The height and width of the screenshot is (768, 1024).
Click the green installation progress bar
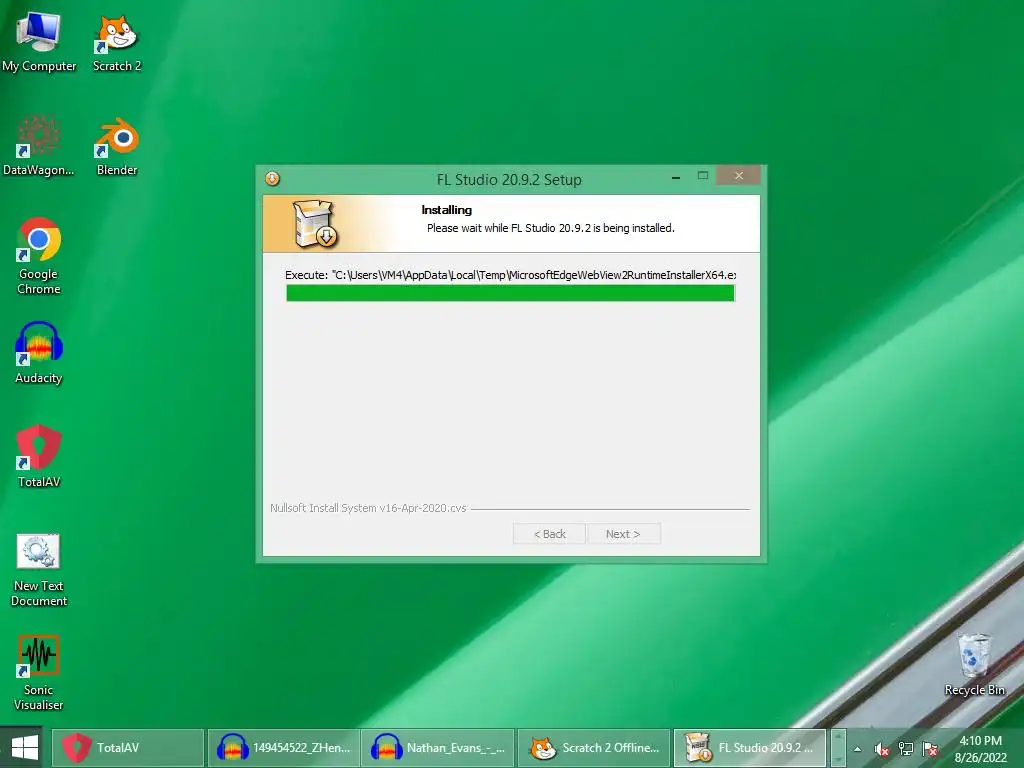click(511, 293)
